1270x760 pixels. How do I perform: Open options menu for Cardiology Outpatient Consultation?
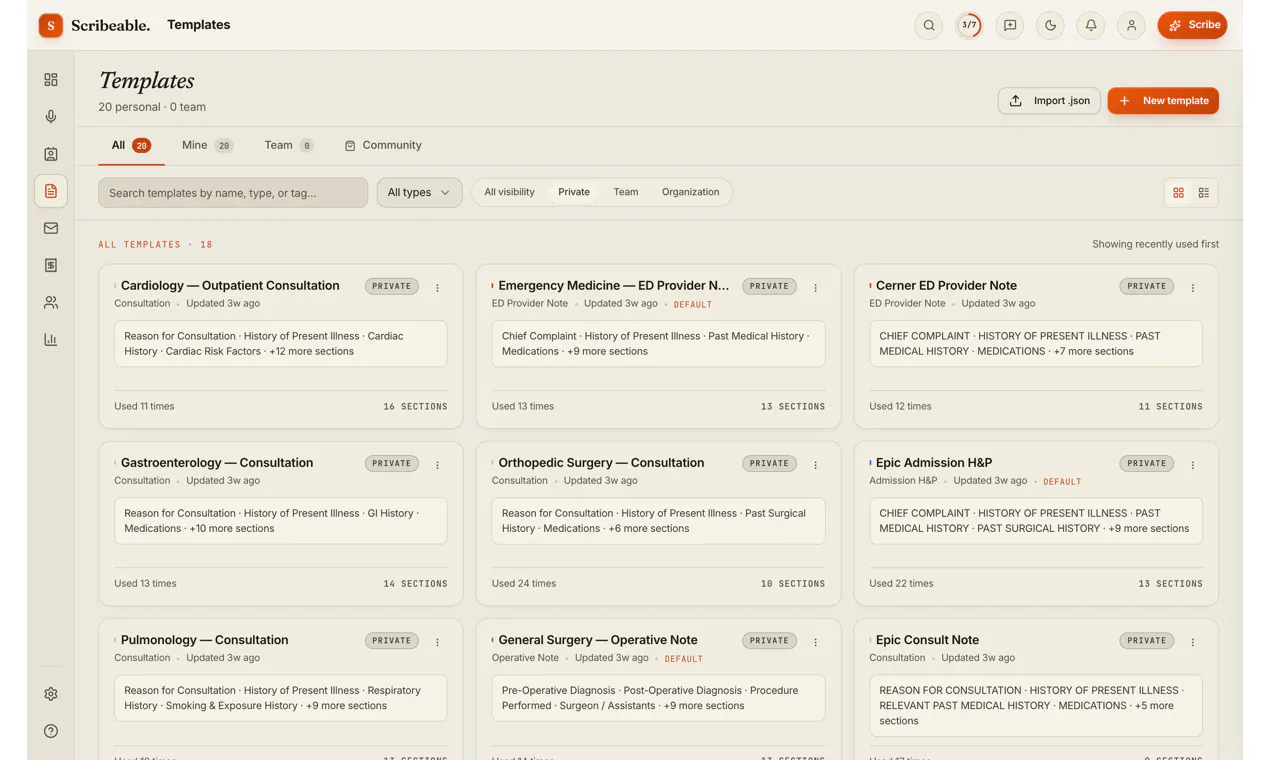click(x=437, y=288)
